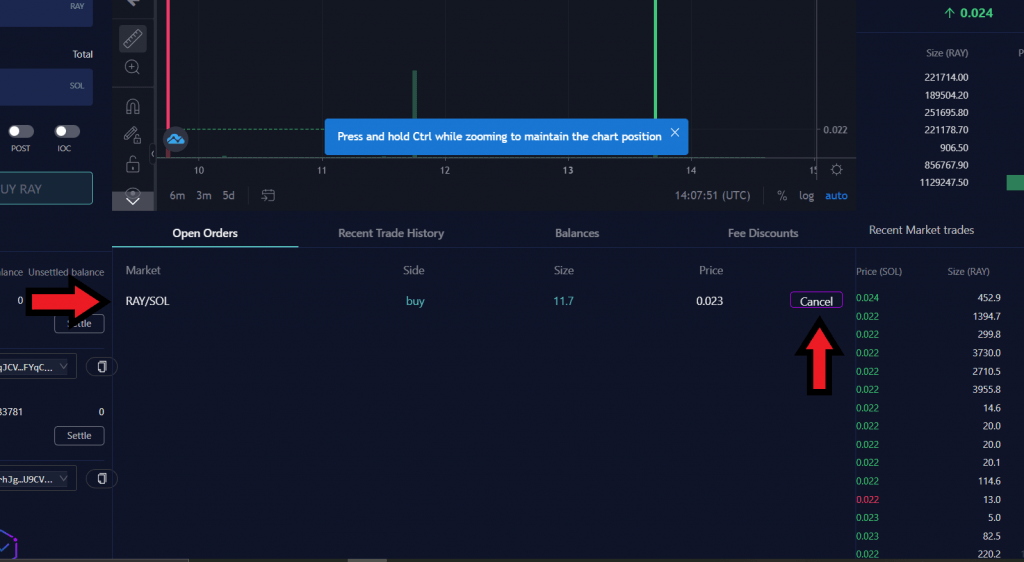Image resolution: width=1024 pixels, height=562 pixels.
Task: Click the lock drawing mode pencil icon
Action: click(x=132, y=134)
